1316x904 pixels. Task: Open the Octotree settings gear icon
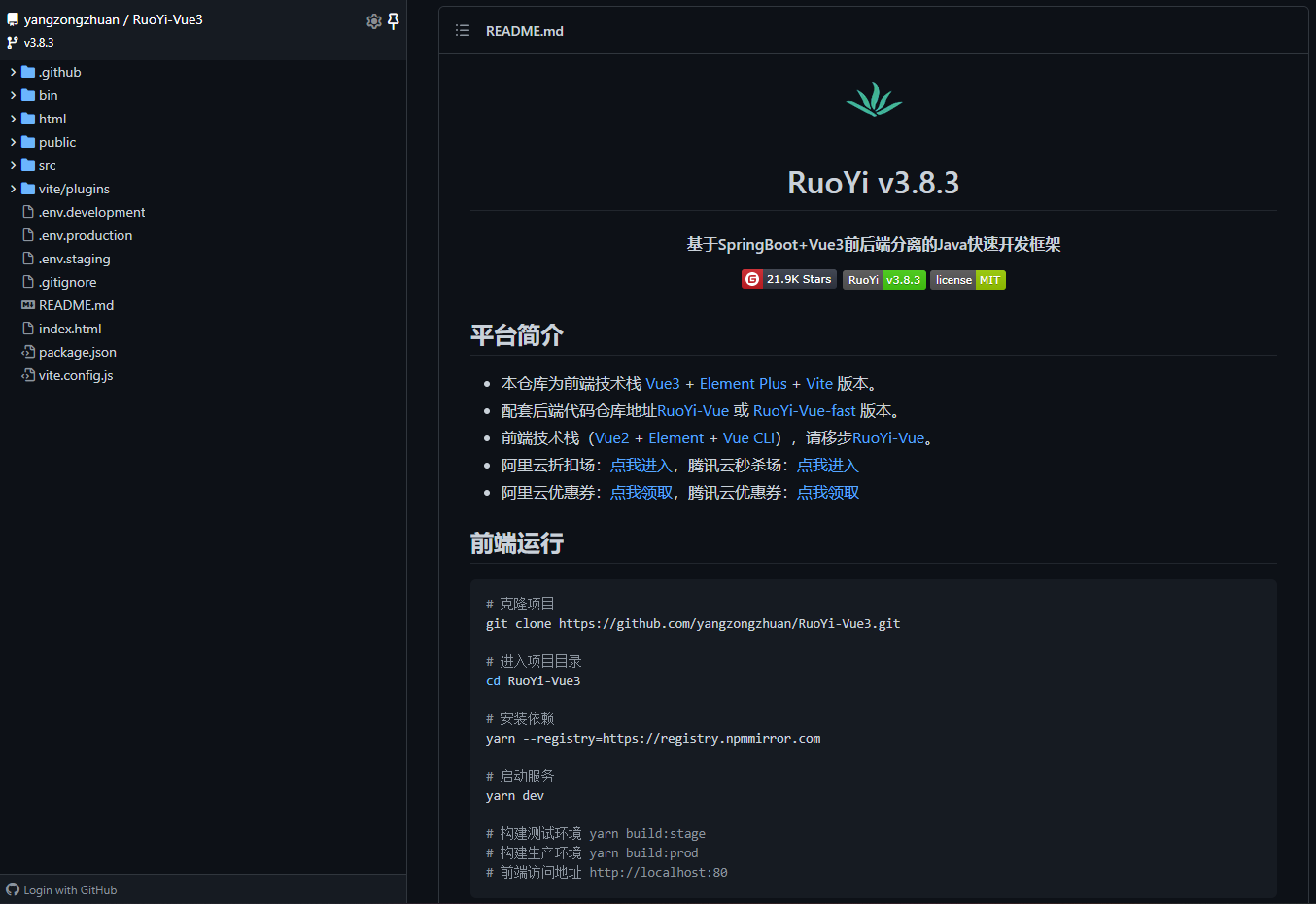tap(373, 20)
